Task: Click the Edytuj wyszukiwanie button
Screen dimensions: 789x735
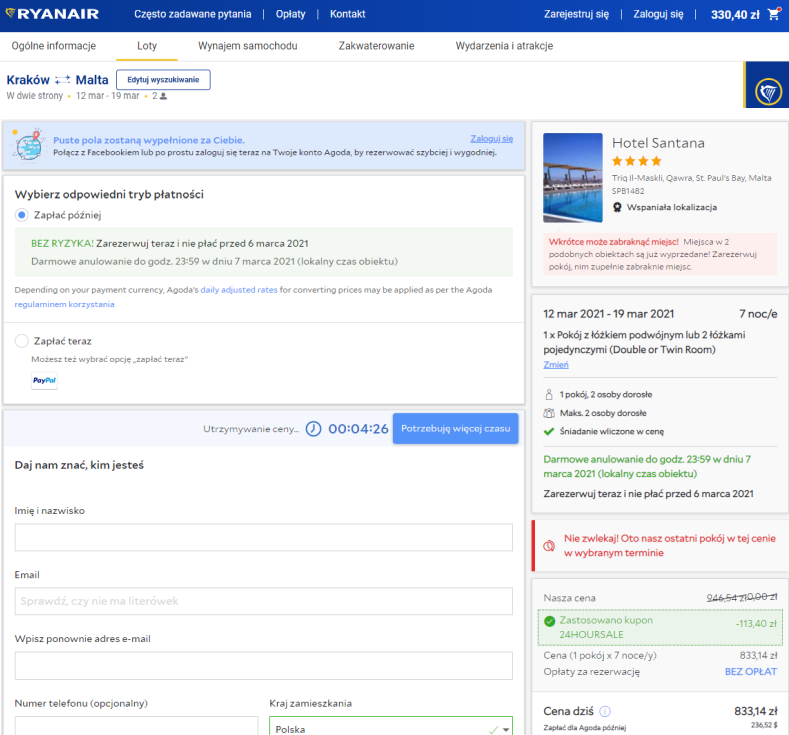Action: point(163,80)
